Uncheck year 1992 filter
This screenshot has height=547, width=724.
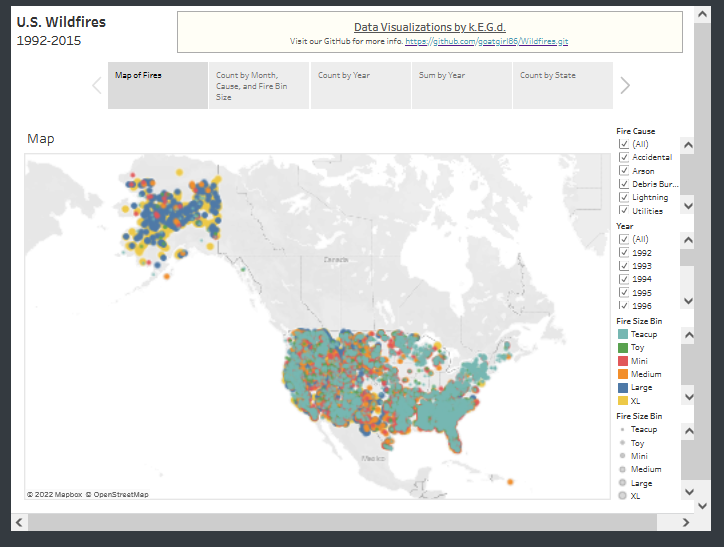click(x=624, y=252)
